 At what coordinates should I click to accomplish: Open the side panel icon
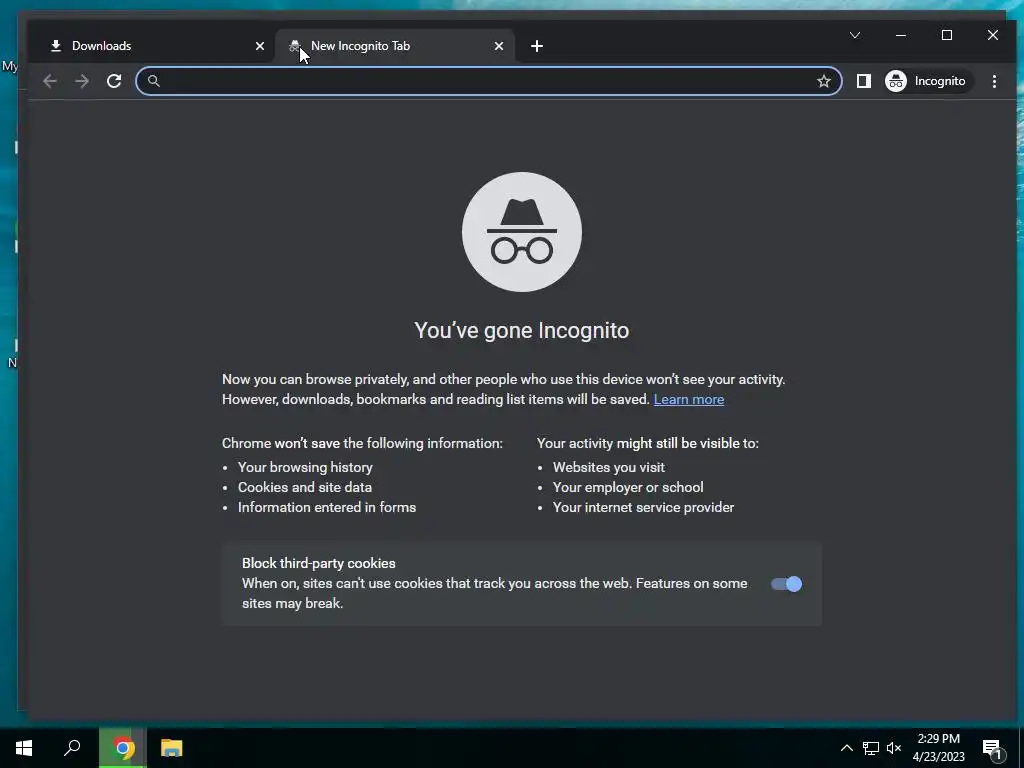[863, 81]
